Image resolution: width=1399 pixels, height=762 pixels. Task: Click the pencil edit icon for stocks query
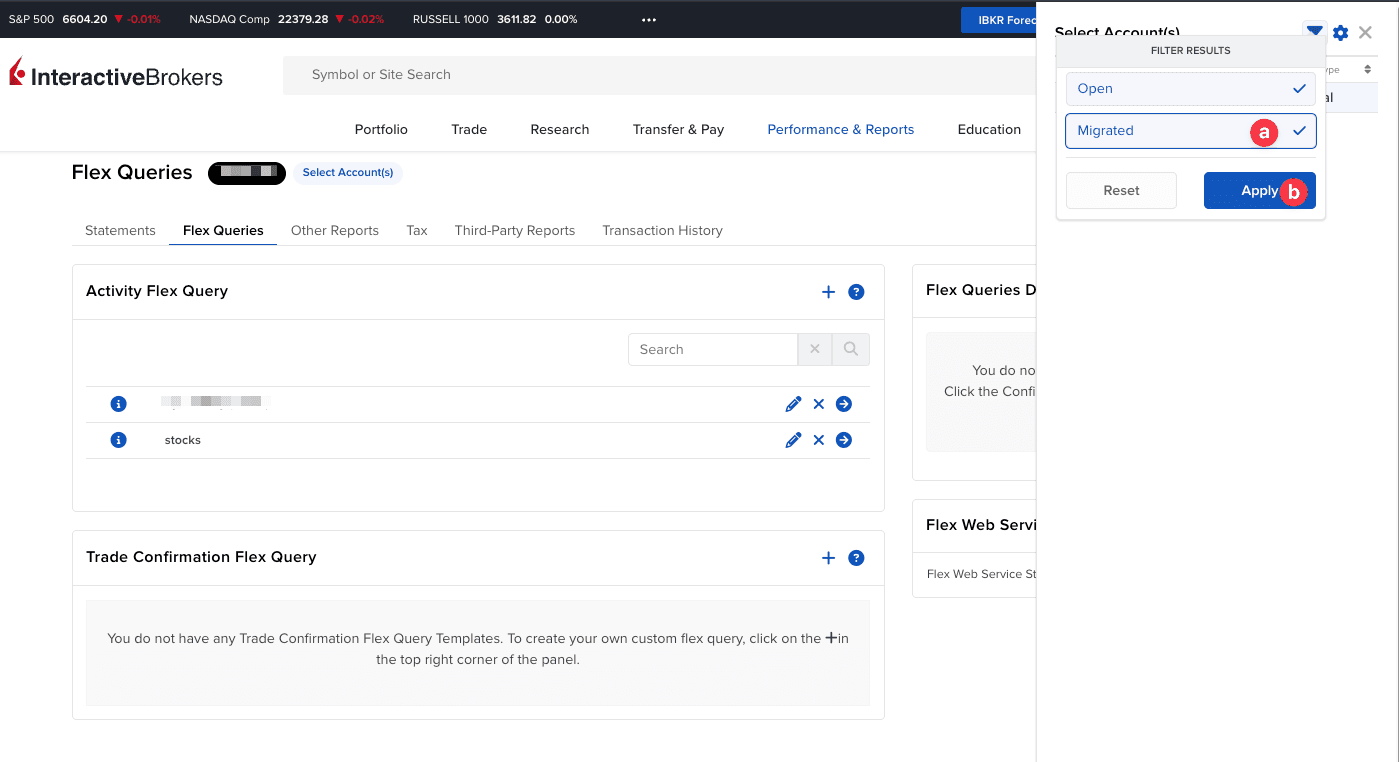(x=793, y=440)
